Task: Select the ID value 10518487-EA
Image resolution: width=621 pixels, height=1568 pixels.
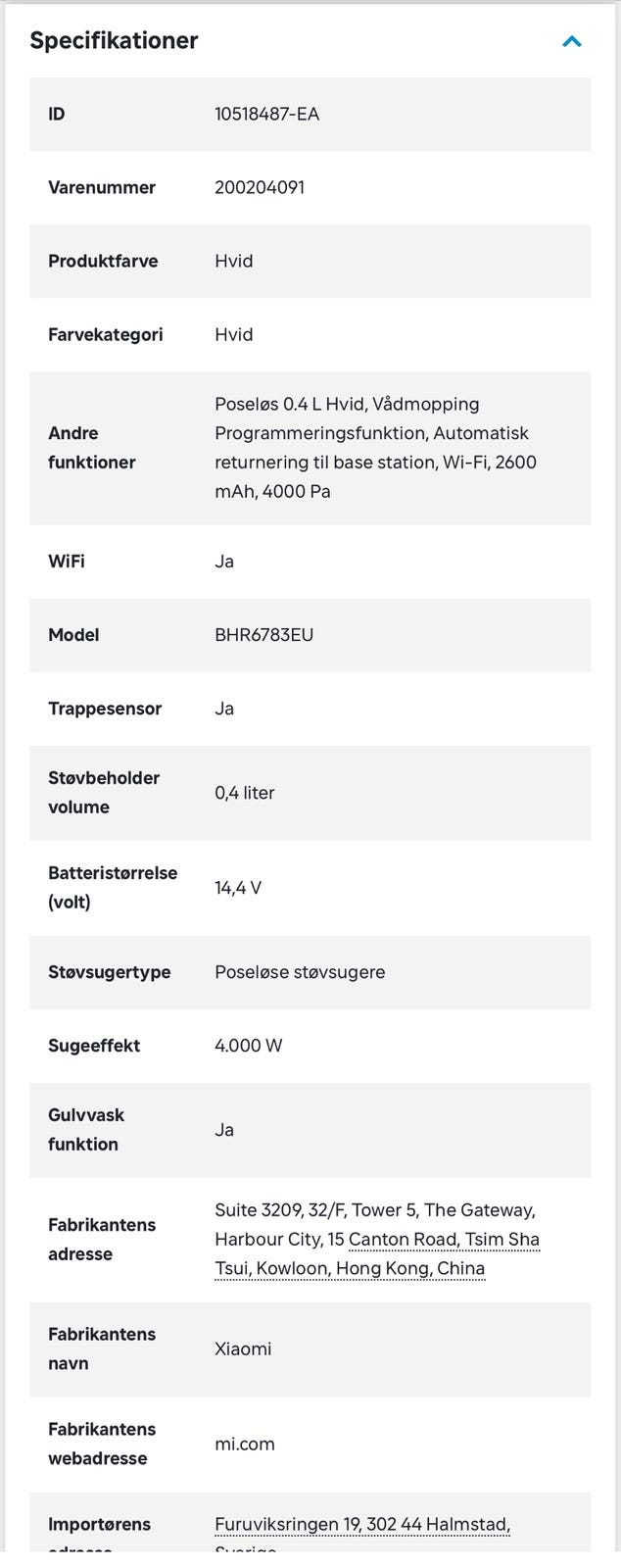Action: tap(266, 115)
